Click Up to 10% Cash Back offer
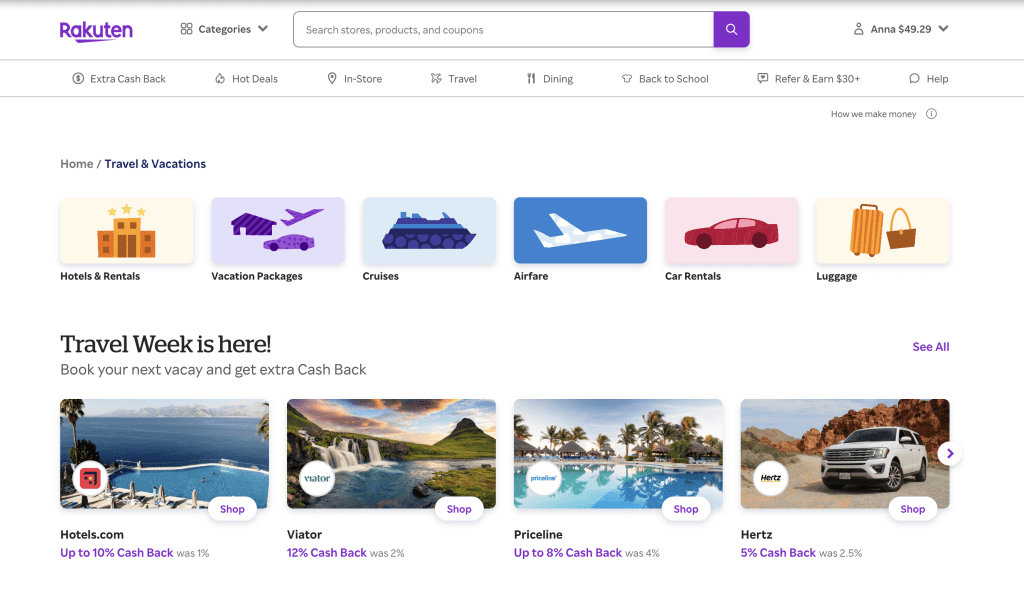The width and height of the screenshot is (1024, 600). pos(117,552)
